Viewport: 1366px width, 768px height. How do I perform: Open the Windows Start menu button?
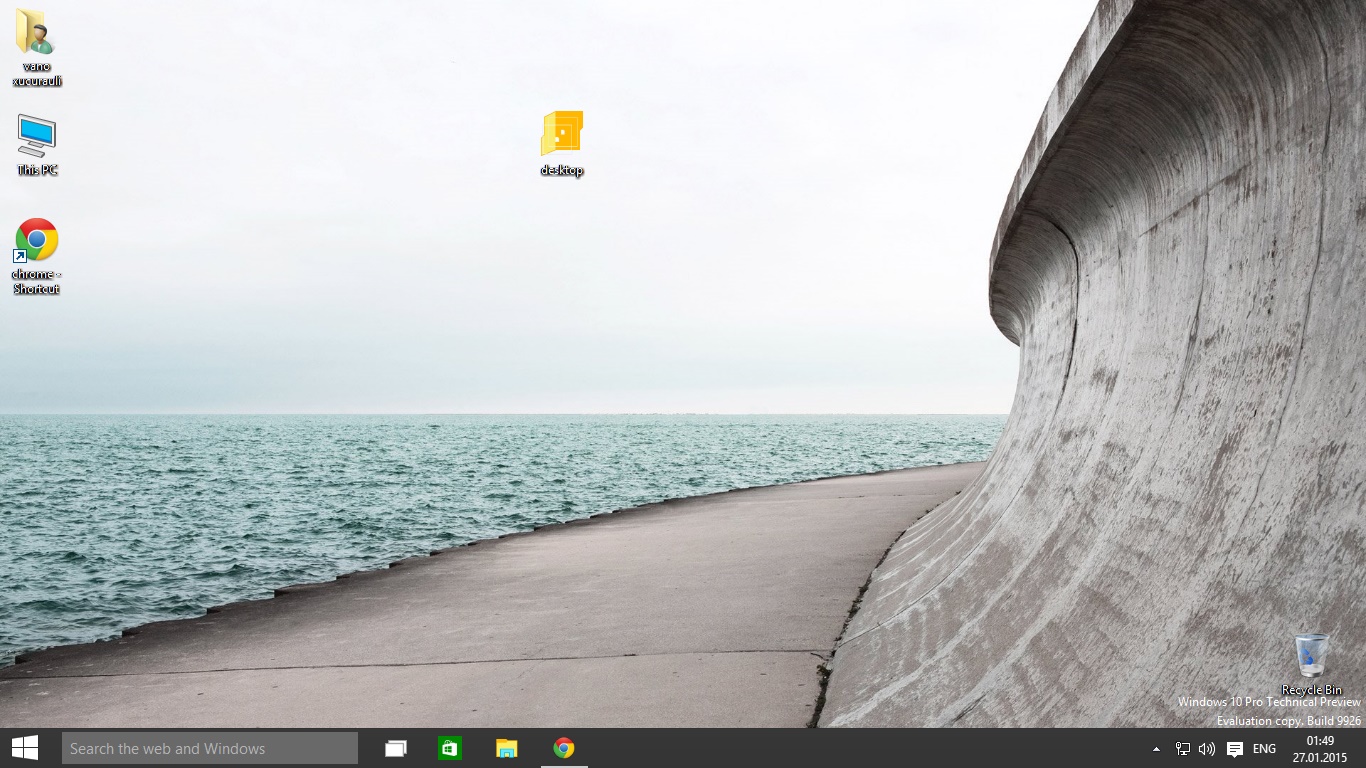pyautogui.click(x=25, y=748)
